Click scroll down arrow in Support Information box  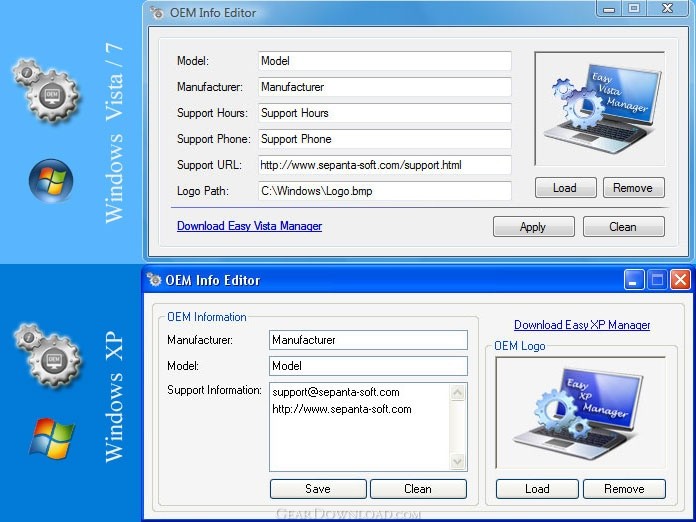[x=457, y=461]
